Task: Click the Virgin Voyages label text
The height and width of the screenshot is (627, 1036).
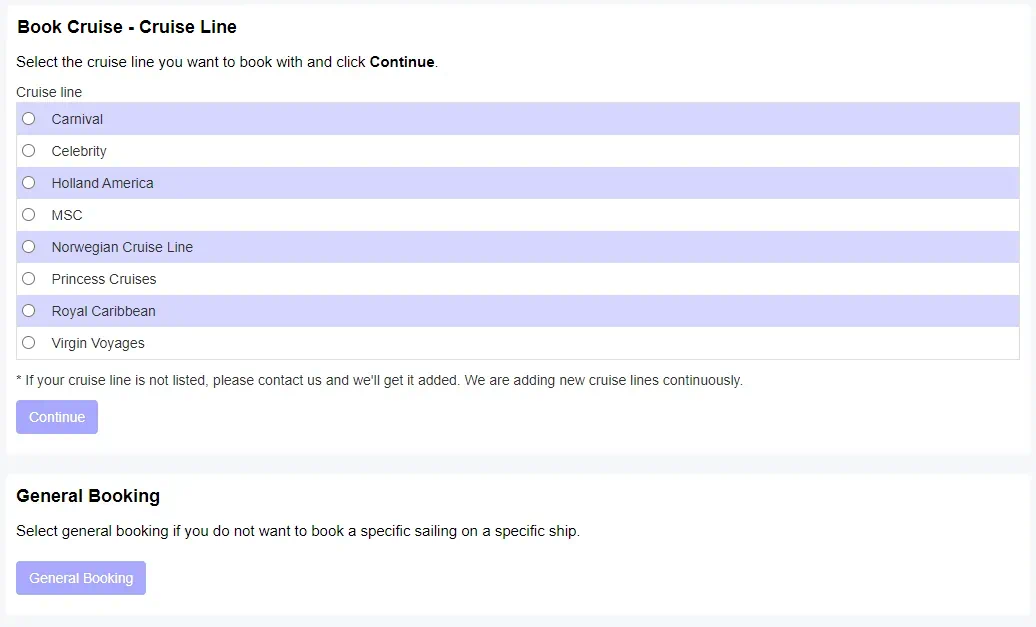Action: 98,343
